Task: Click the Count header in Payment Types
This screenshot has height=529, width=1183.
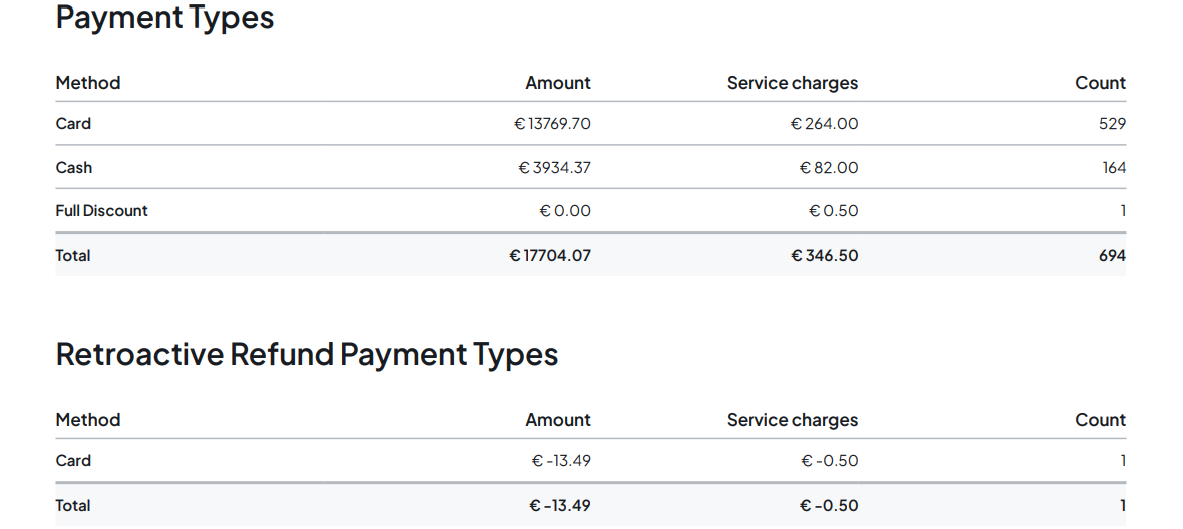Action: [x=1100, y=83]
